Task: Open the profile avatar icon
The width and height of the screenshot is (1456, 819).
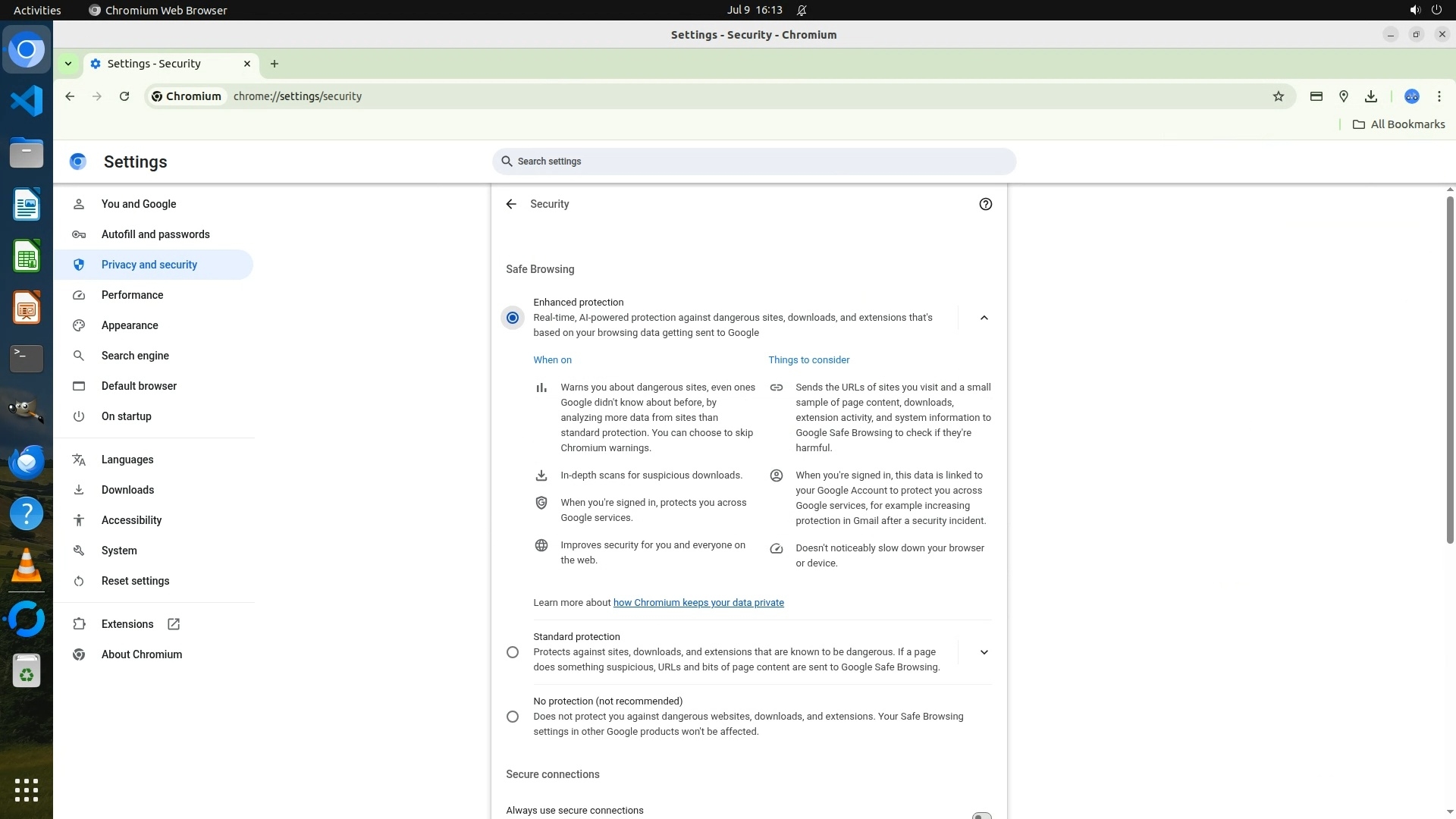Action: 1411,96
